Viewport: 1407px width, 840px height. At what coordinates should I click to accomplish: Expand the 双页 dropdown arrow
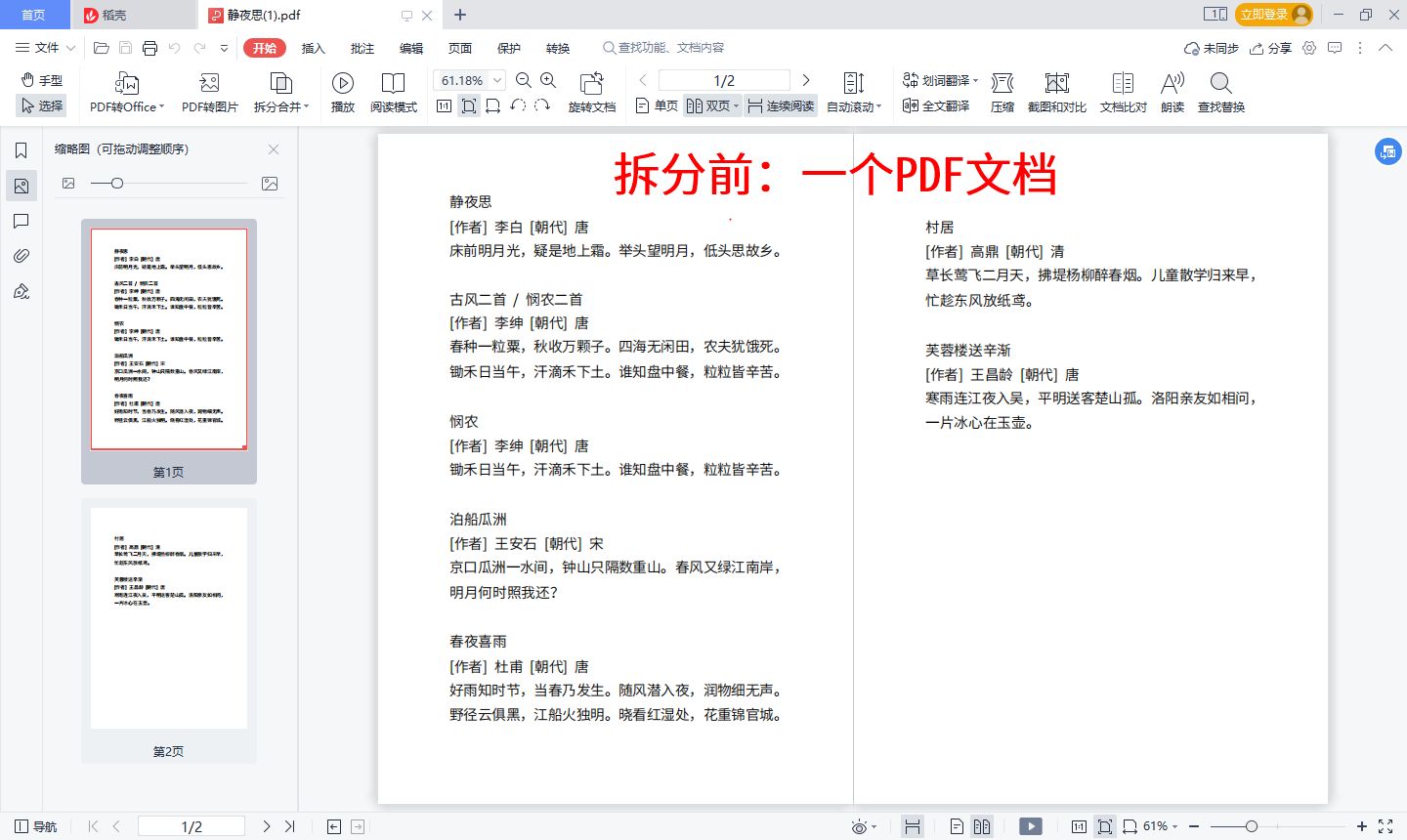point(737,105)
